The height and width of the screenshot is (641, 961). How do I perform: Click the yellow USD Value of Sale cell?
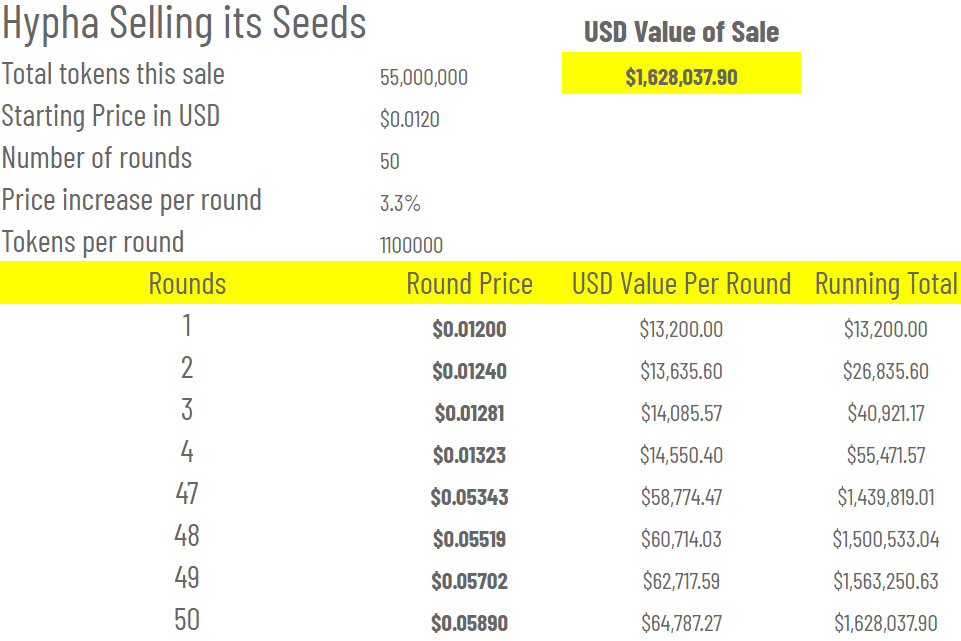[681, 76]
